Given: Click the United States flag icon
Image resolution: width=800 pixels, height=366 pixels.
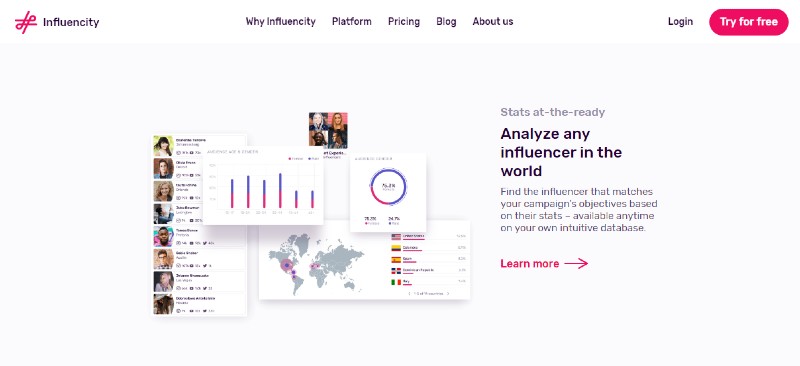Looking at the screenshot, I should point(396,237).
